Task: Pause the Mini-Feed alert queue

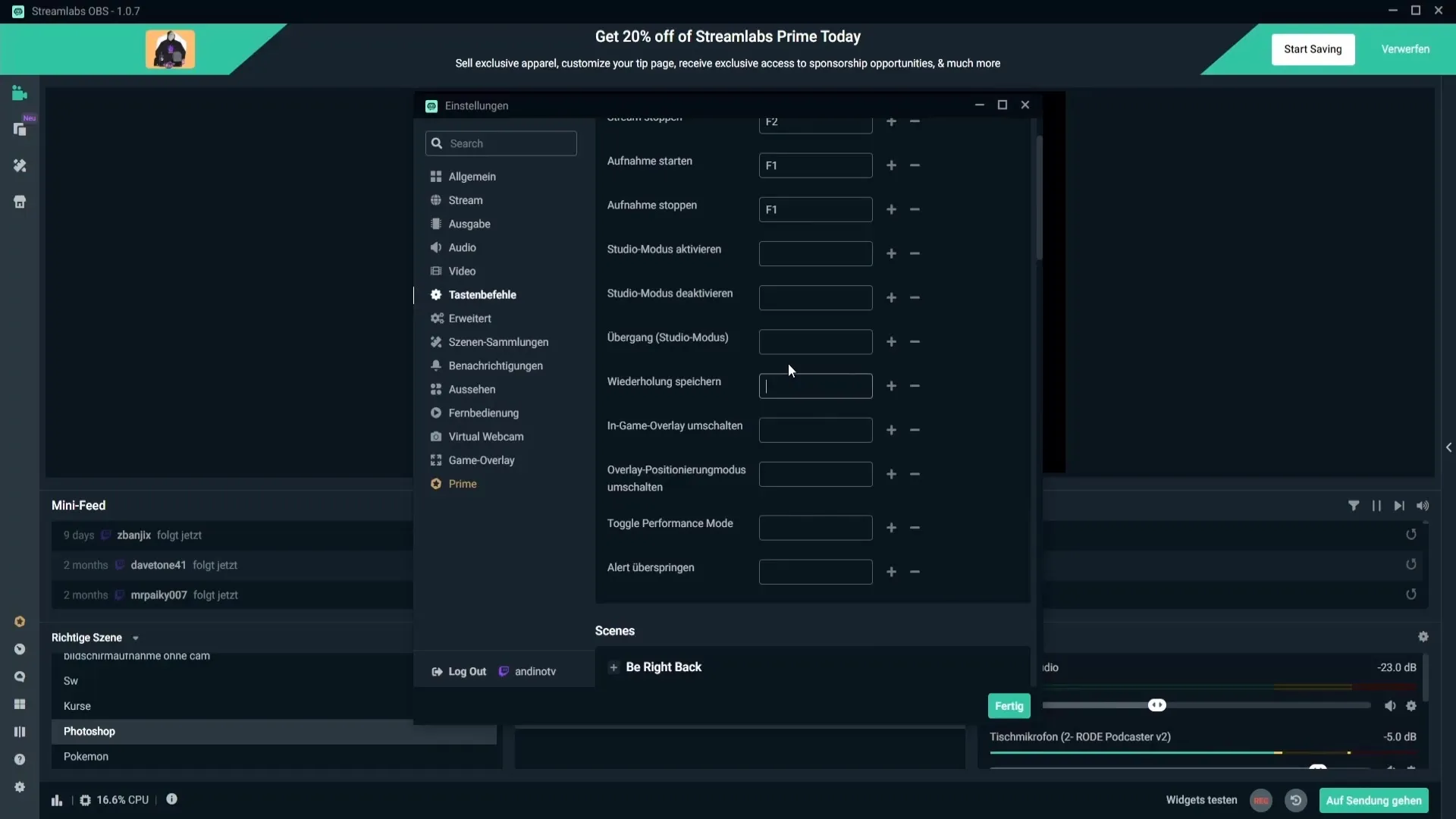Action: [1376, 506]
